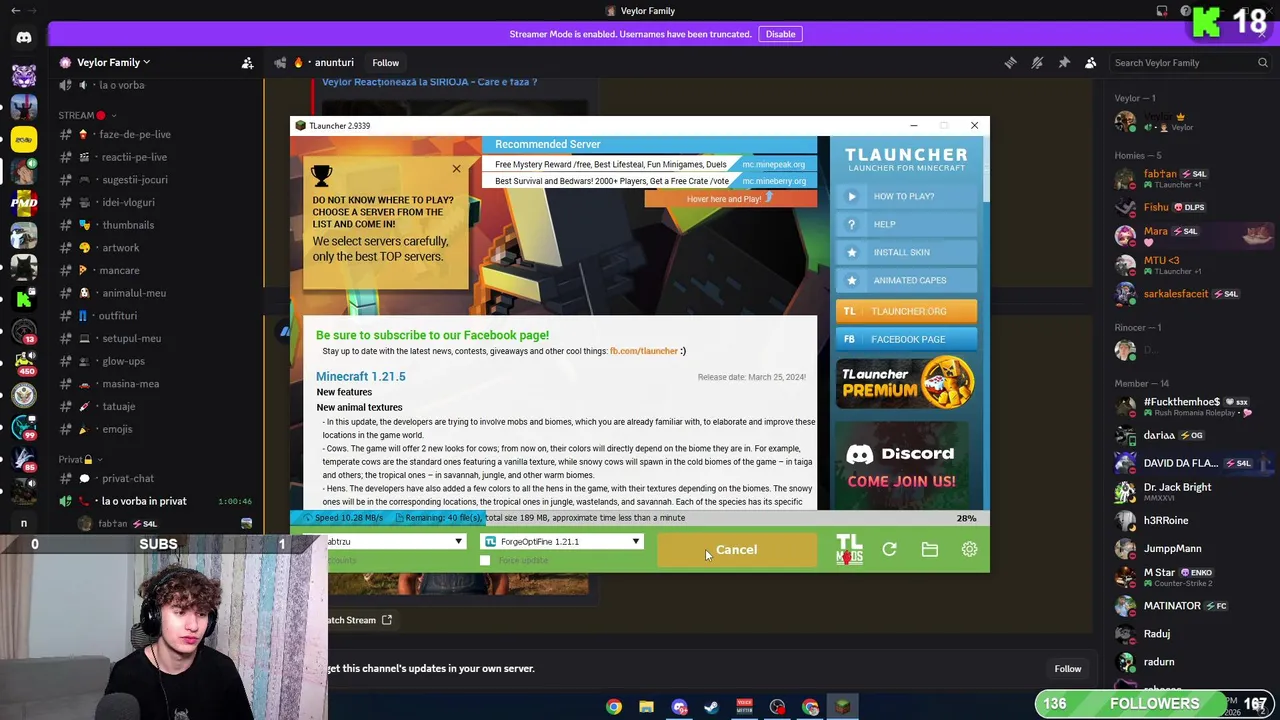Open HELP menu item in TLauncher
The height and width of the screenshot is (720, 1280).
tap(906, 224)
